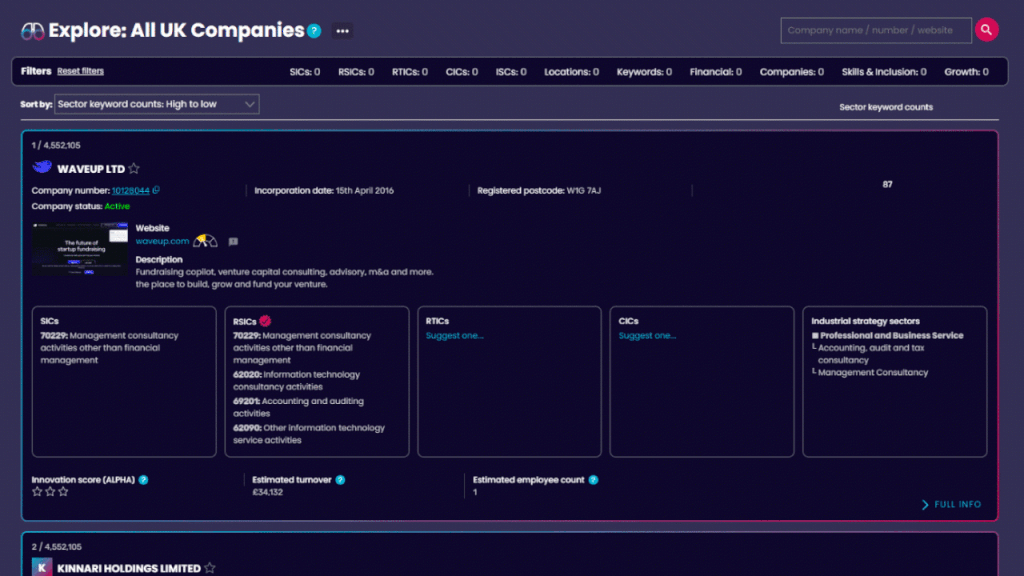The image size is (1024, 576).
Task: Open the Skills & Inclusion filter
Action: (885, 72)
